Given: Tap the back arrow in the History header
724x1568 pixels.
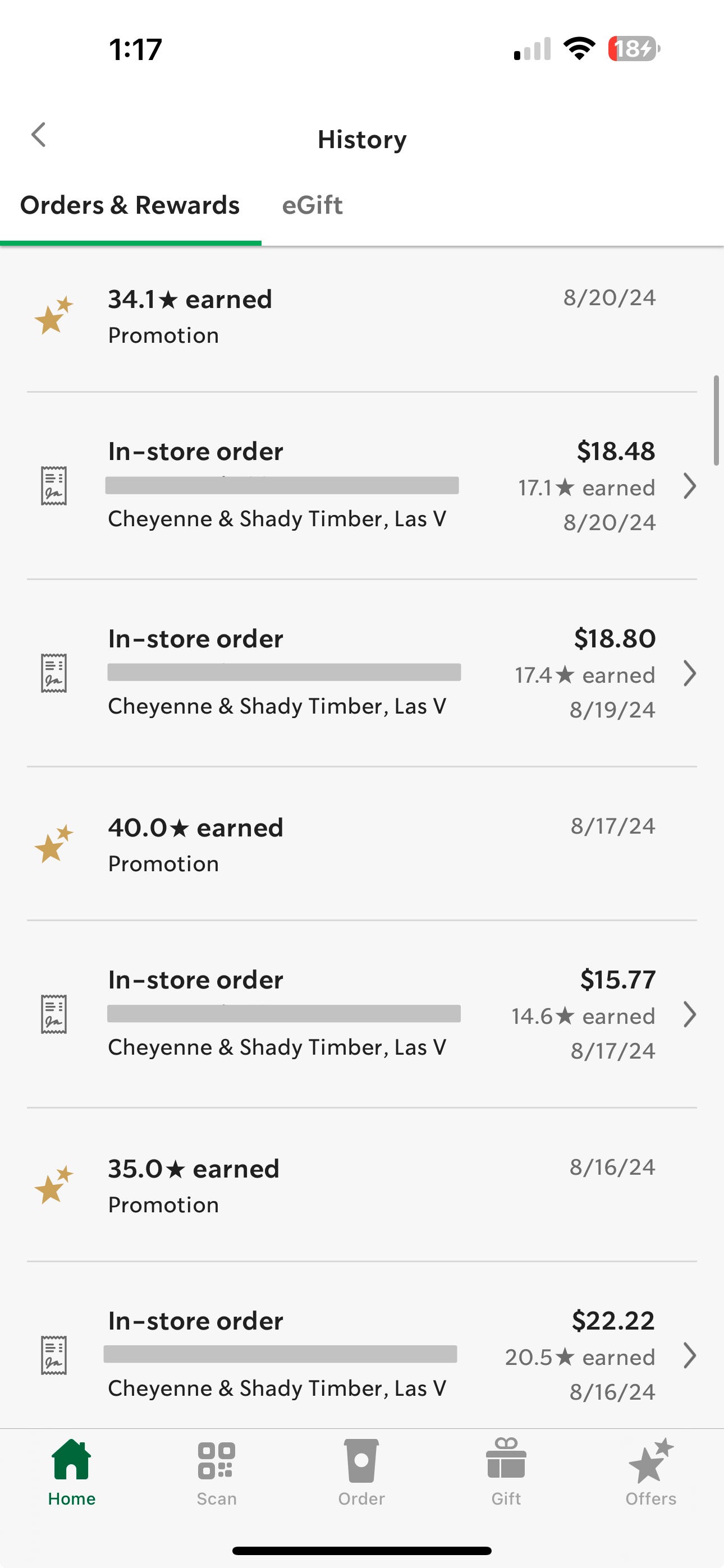Looking at the screenshot, I should click(x=38, y=135).
